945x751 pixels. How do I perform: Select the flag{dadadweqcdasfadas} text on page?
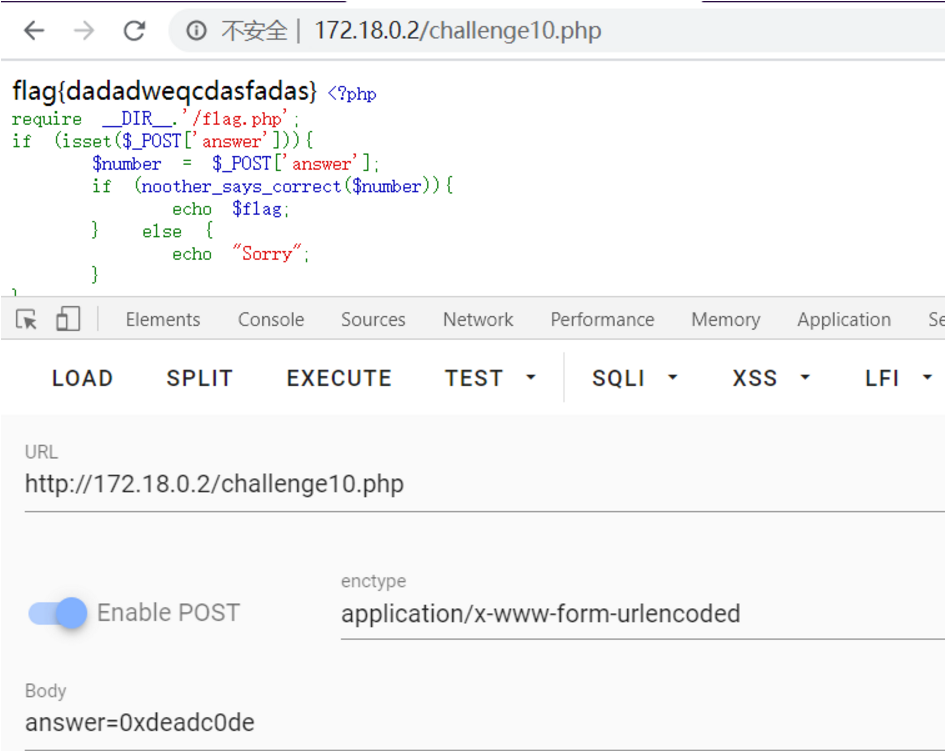point(164,90)
